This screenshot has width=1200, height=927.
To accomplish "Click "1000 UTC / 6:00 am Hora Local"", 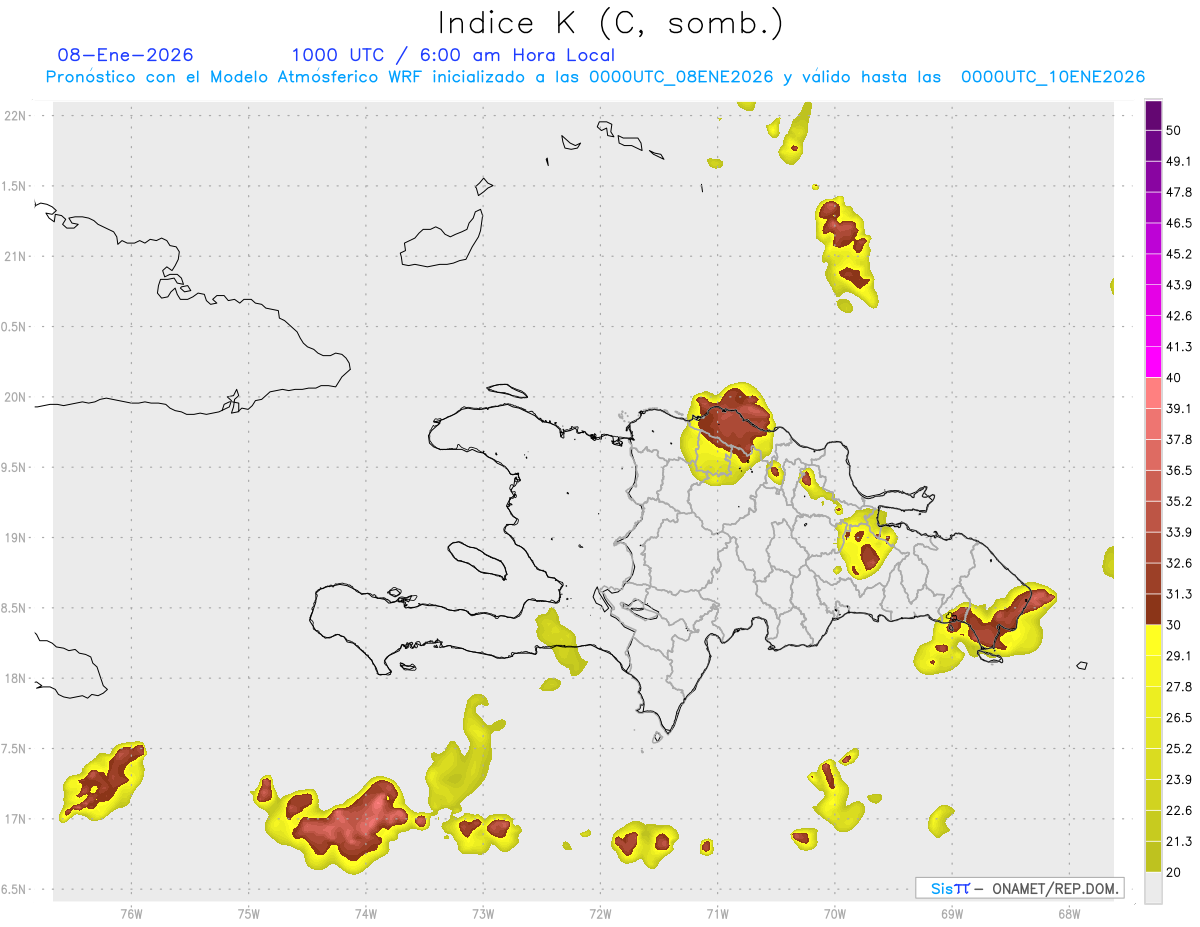I will [453, 55].
